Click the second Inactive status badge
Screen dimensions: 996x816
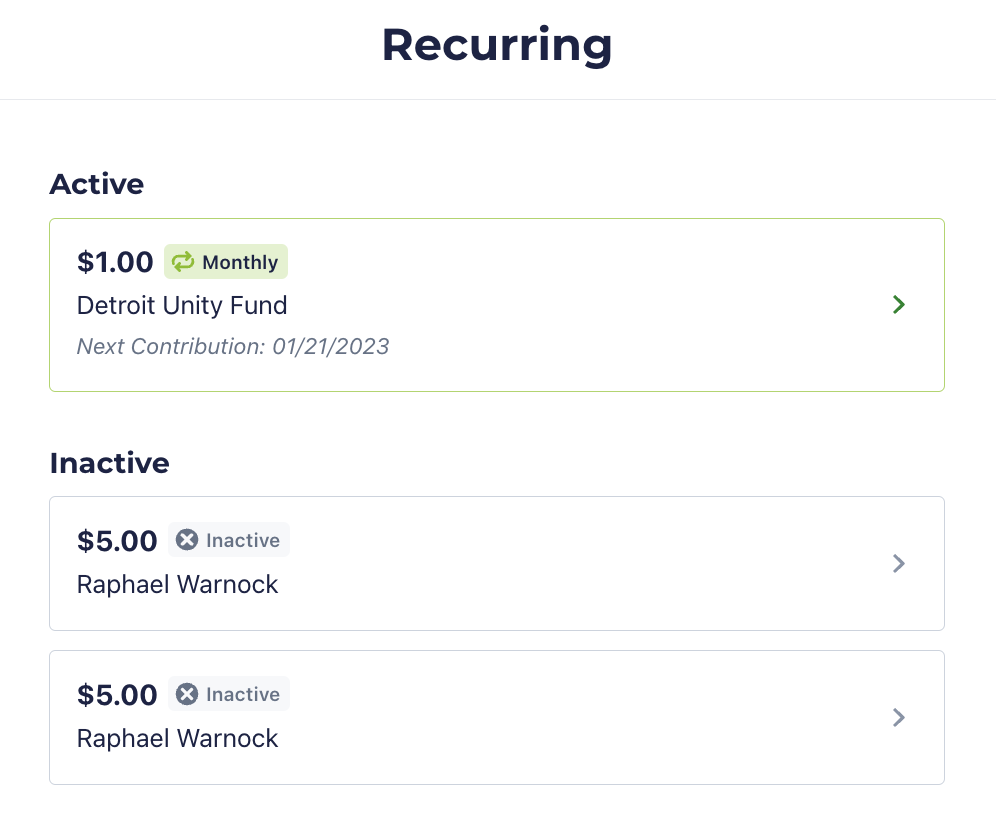(x=229, y=694)
